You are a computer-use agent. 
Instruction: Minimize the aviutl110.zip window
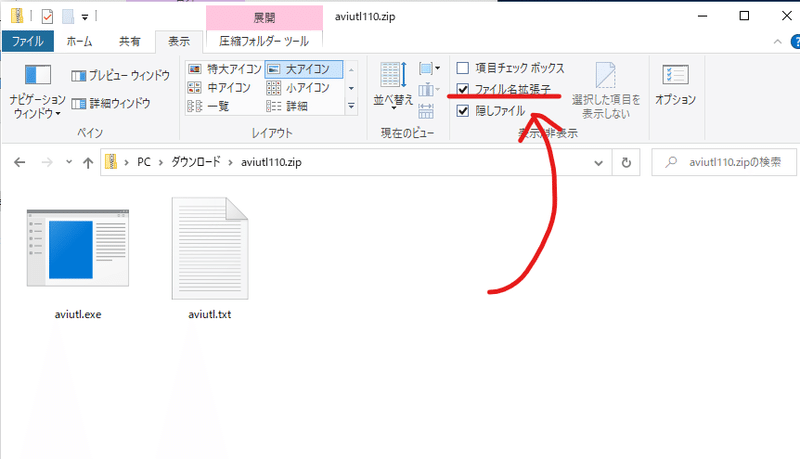(x=703, y=16)
